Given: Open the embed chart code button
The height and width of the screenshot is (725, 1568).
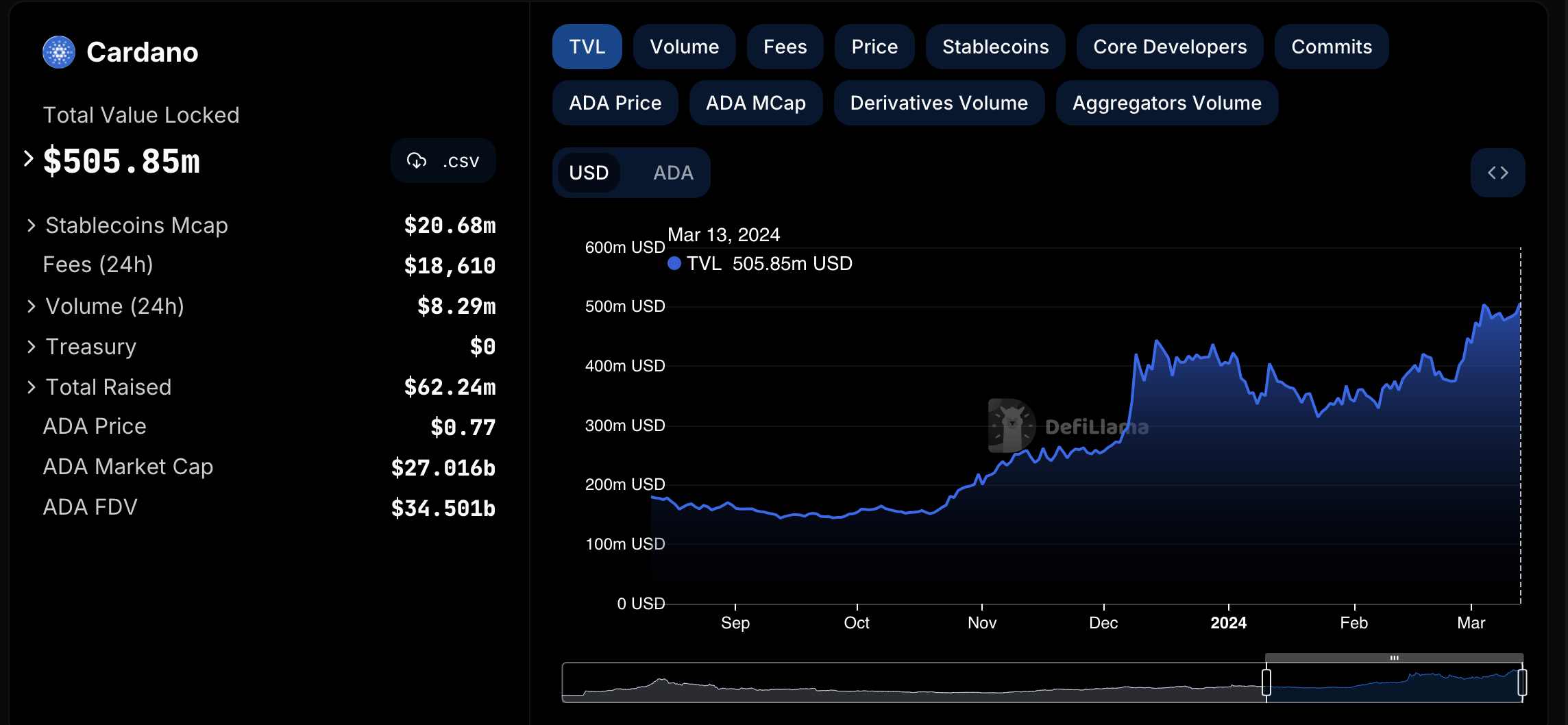Looking at the screenshot, I should (x=1497, y=173).
